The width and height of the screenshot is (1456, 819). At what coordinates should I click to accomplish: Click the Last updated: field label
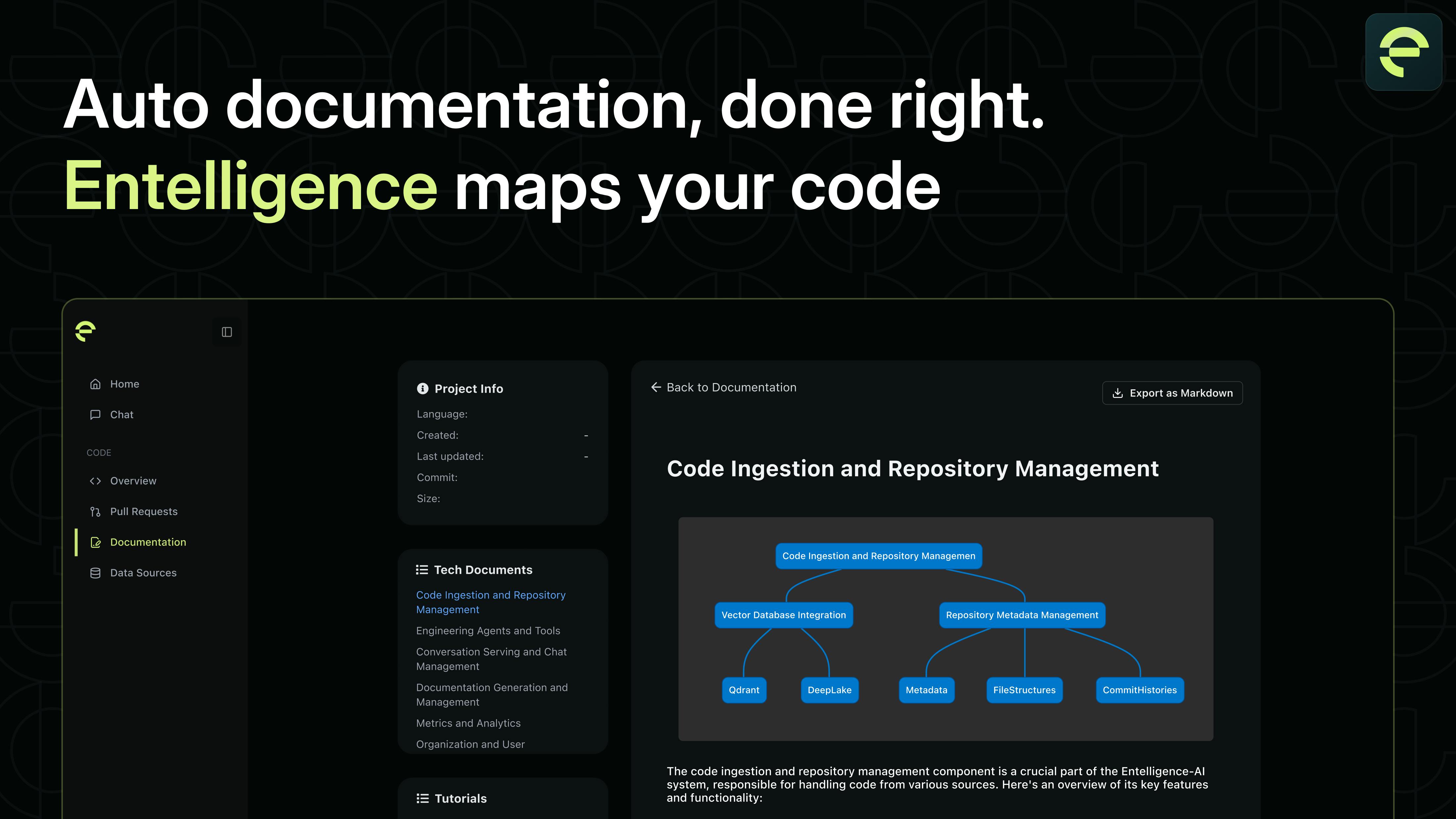(x=450, y=456)
